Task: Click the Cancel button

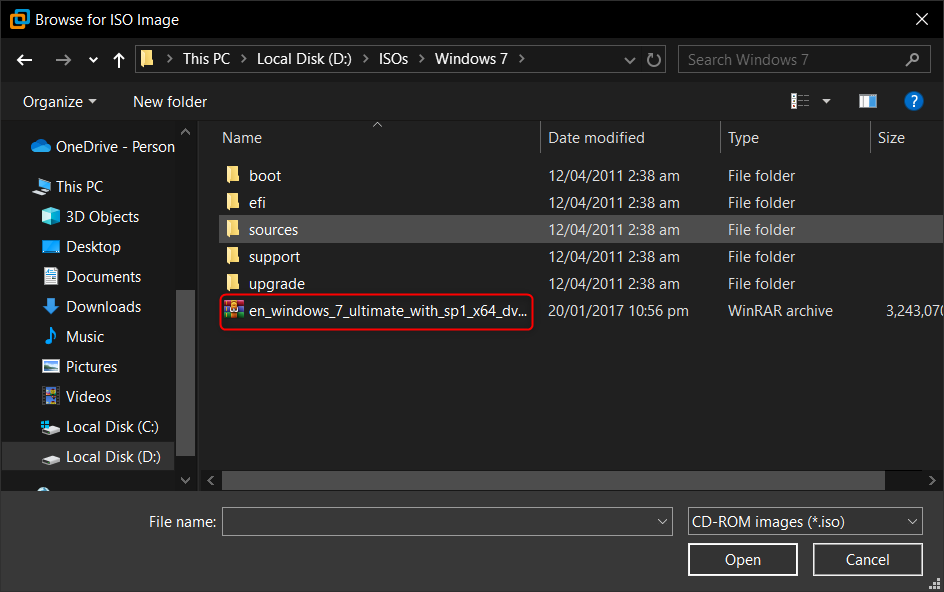Action: click(868, 559)
